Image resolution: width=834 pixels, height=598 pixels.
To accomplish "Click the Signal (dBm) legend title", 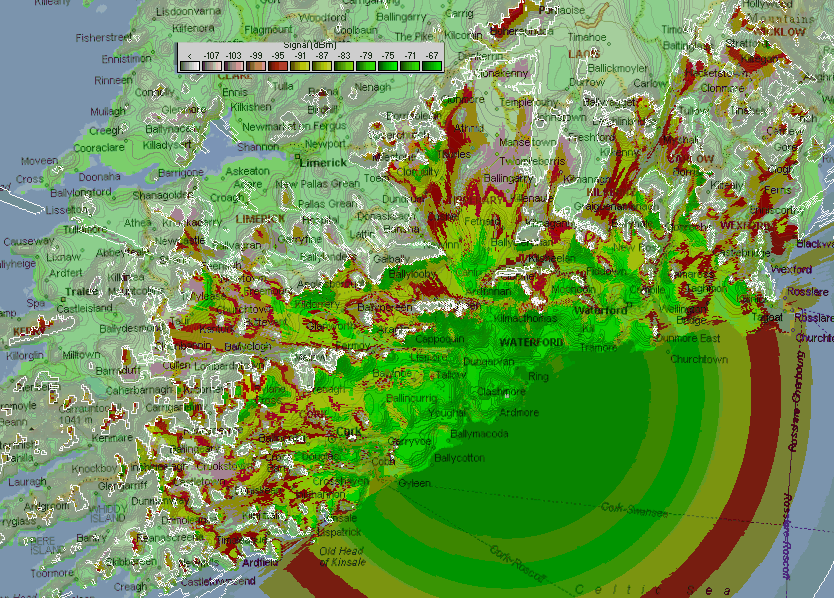I will (x=310, y=46).
